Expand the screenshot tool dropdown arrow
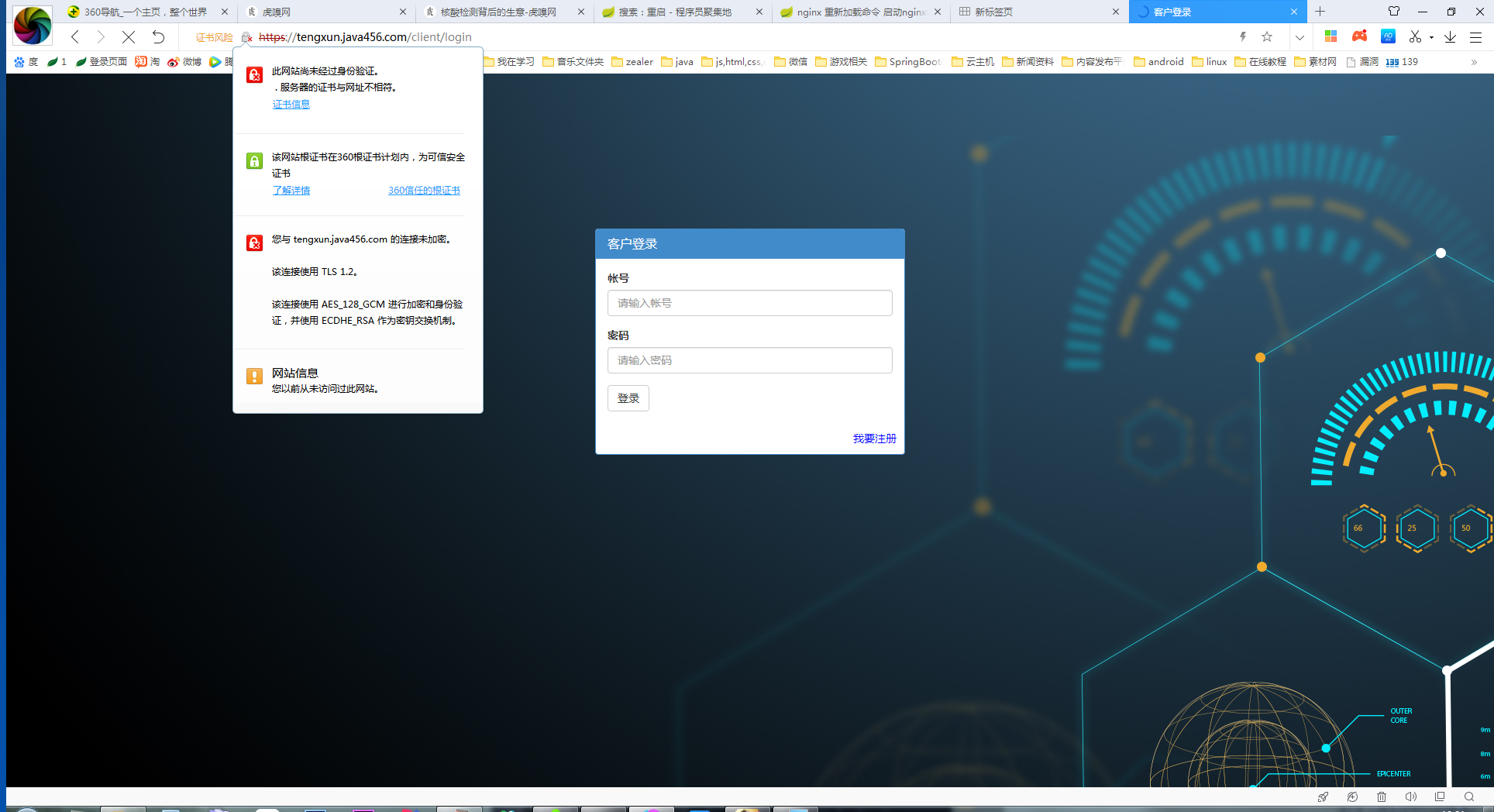Screen dimensions: 1494x812 pos(1431,37)
